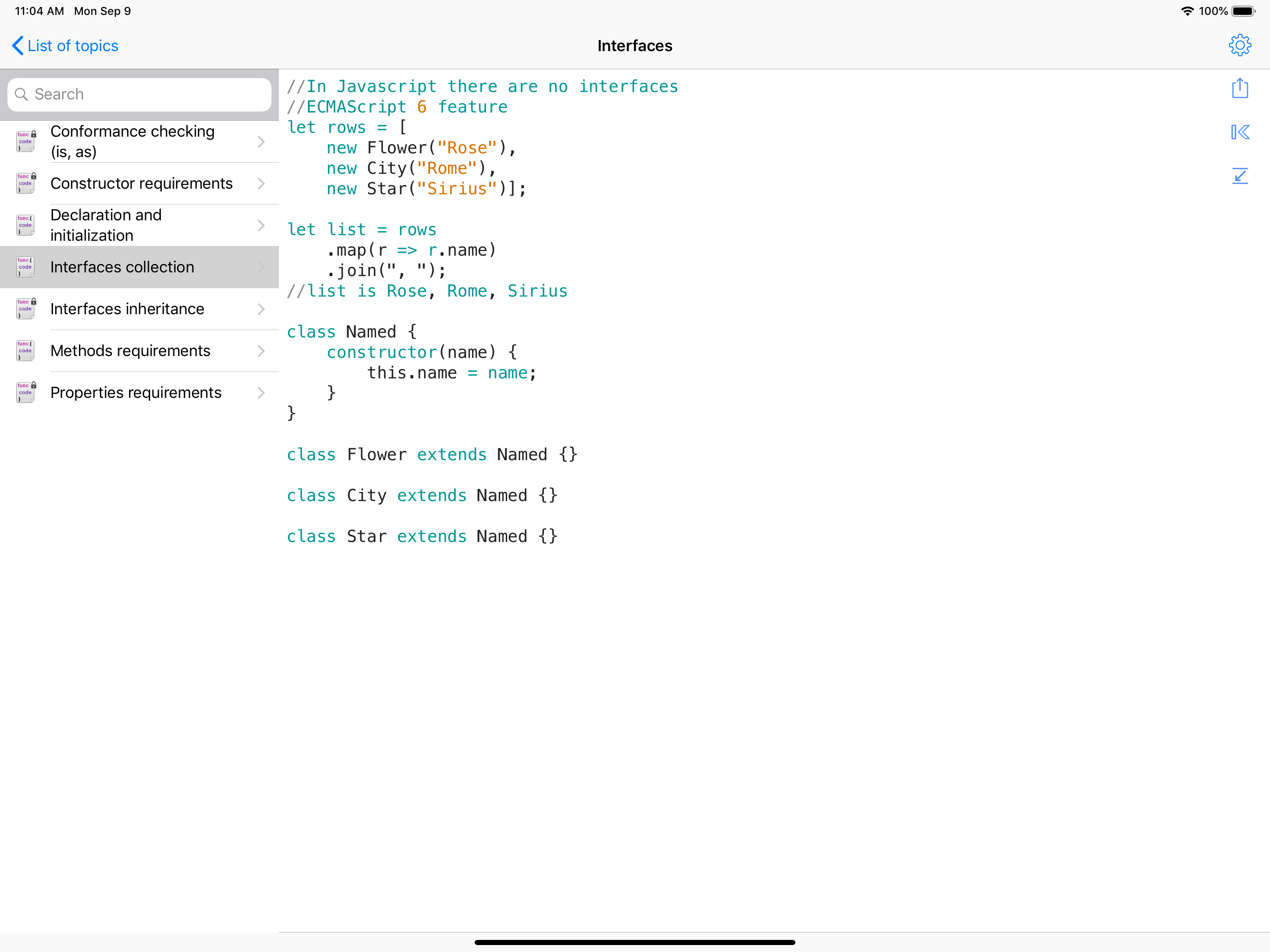1270x952 pixels.
Task: Click code icon beside Constructor requirements
Action: [x=25, y=183]
